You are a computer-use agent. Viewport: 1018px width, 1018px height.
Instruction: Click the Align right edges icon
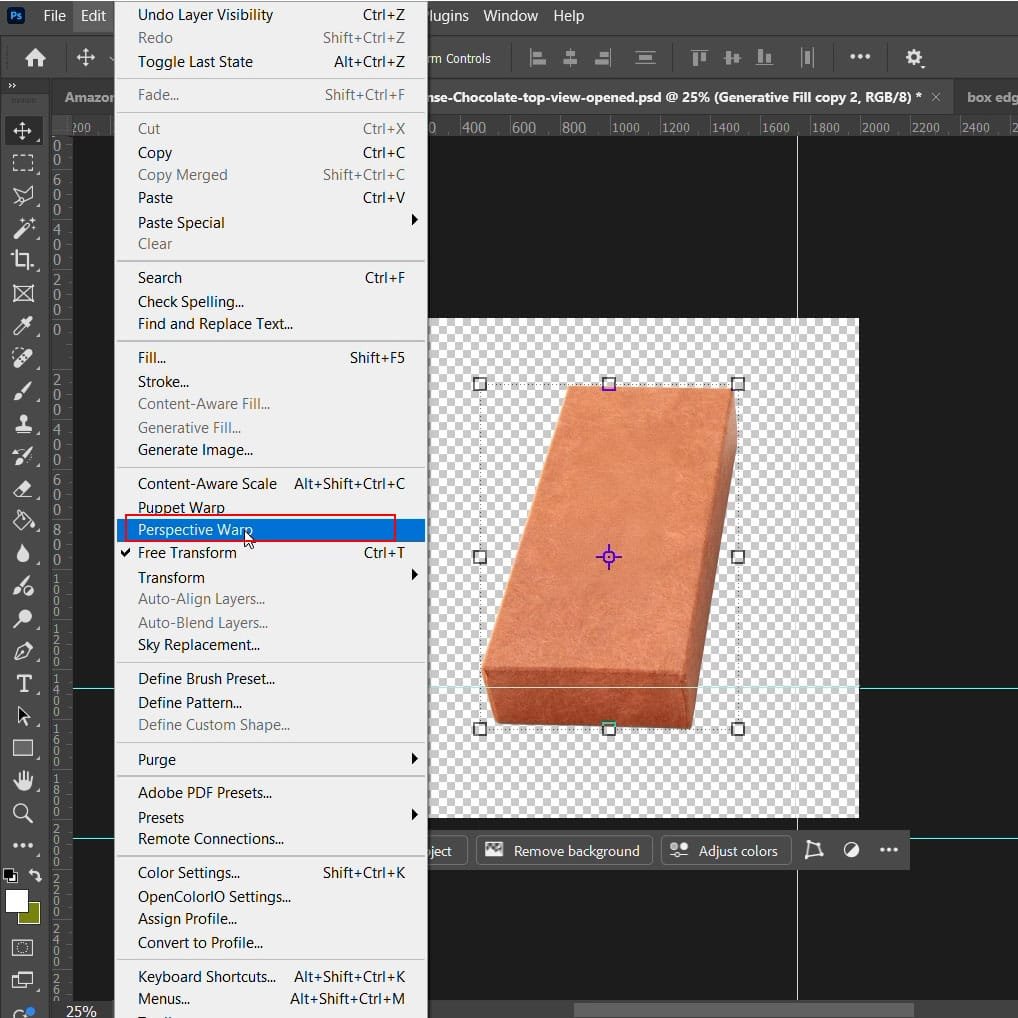click(602, 58)
